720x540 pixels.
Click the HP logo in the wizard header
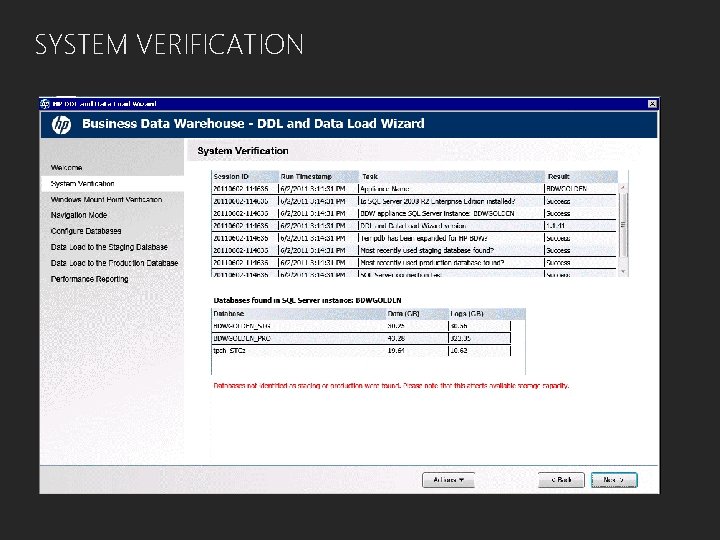click(x=61, y=124)
